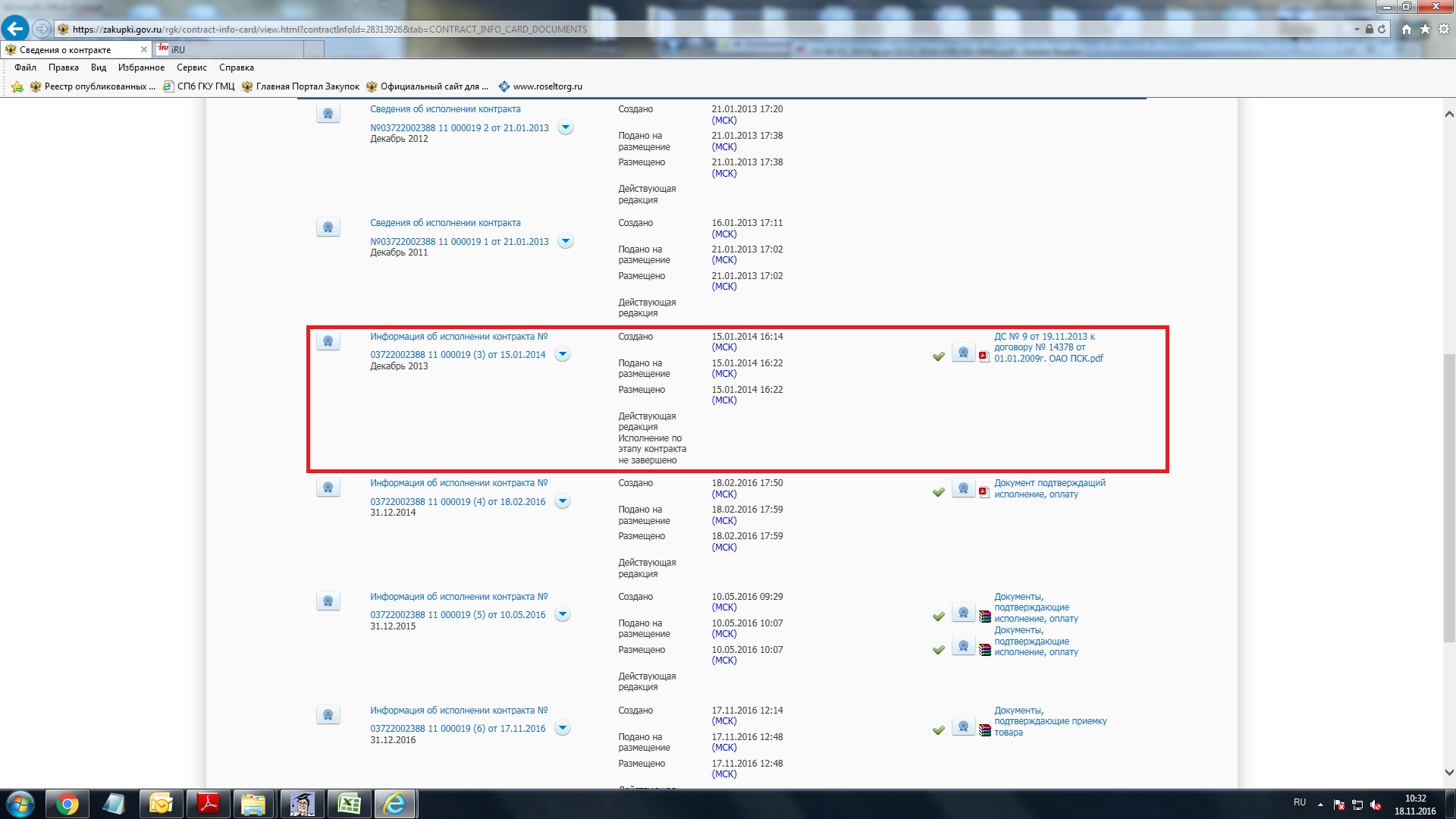Image resolution: width=1456 pixels, height=819 pixels.
Task: Click PDF icon for ДС № 9 document
Action: coord(984,356)
